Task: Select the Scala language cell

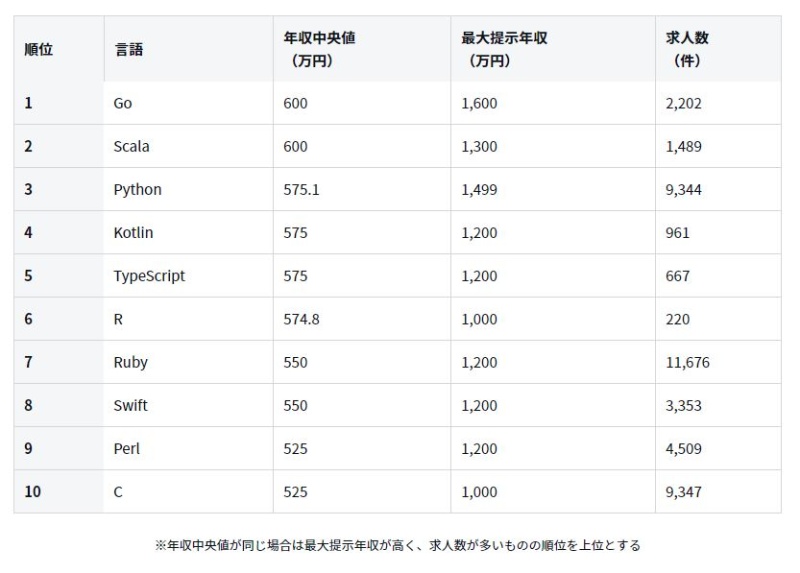Action: point(132,146)
